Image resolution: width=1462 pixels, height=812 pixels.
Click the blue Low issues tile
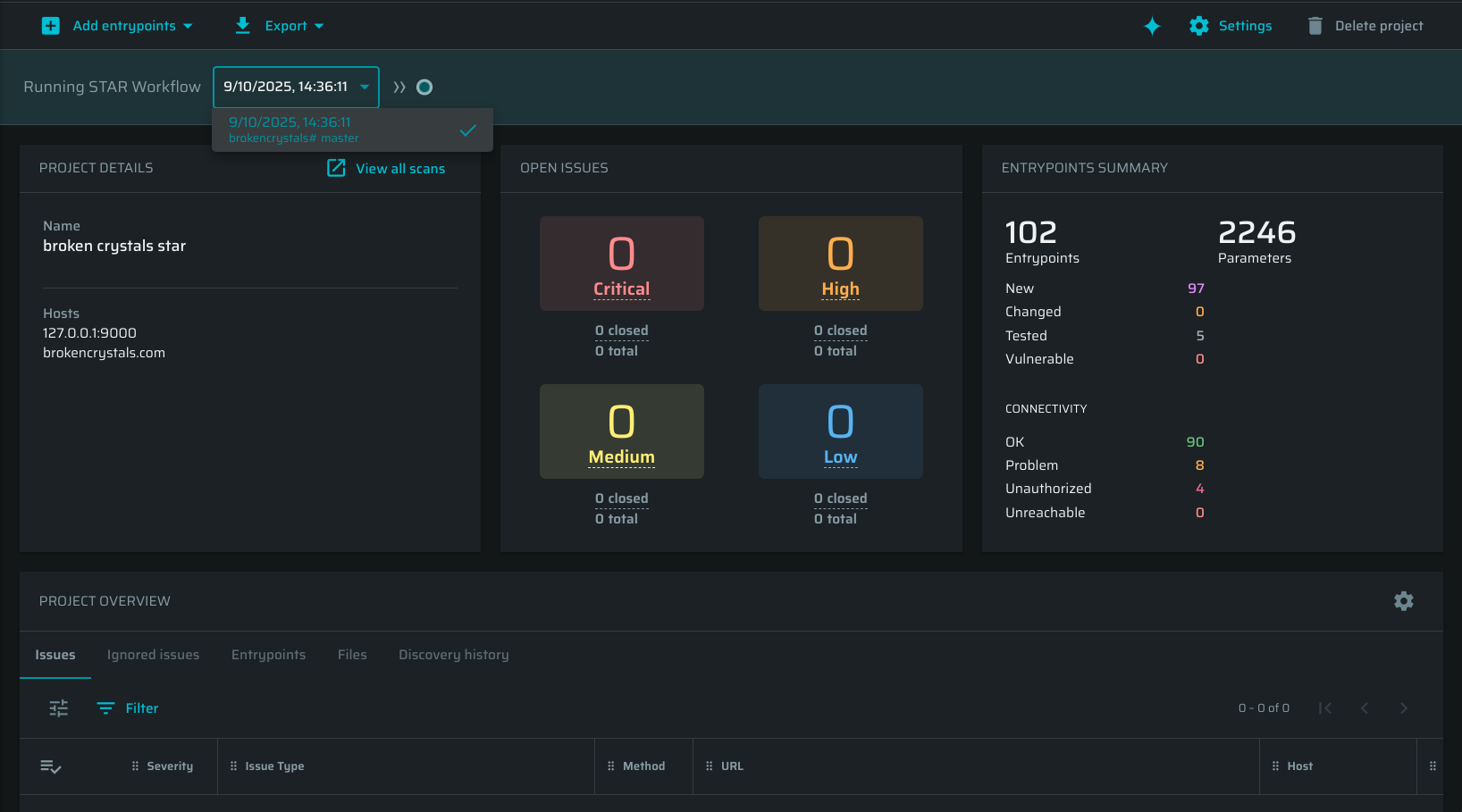[840, 431]
